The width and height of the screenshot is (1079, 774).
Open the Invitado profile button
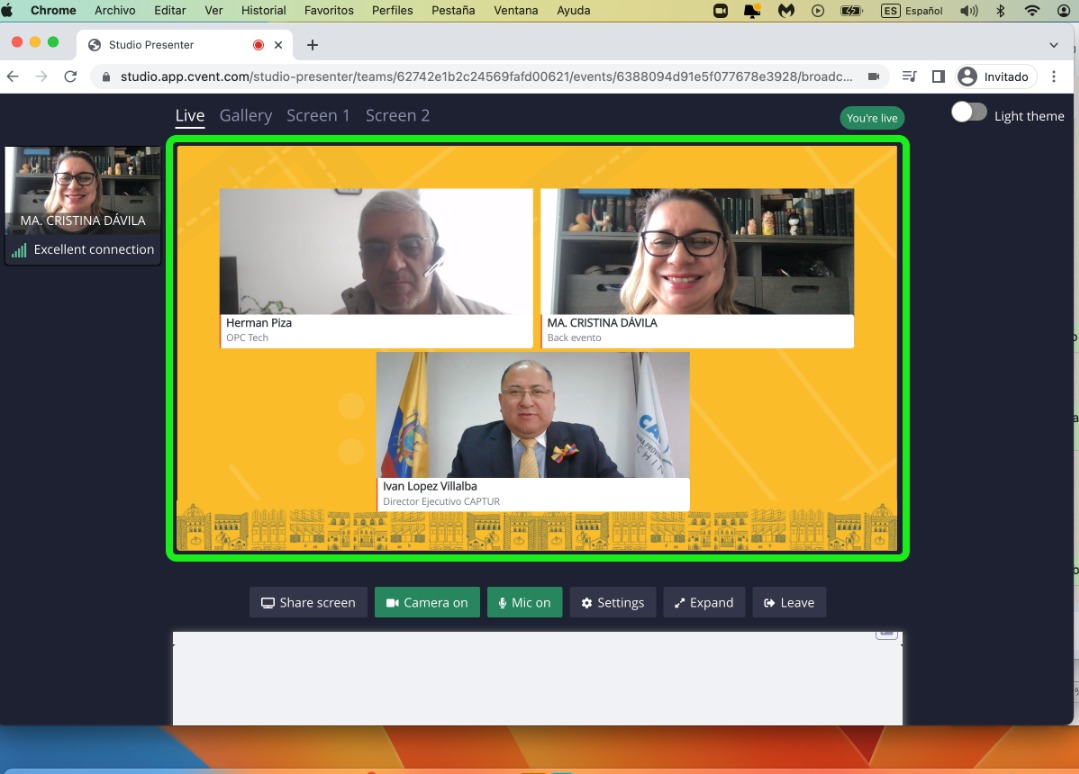[x=996, y=76]
